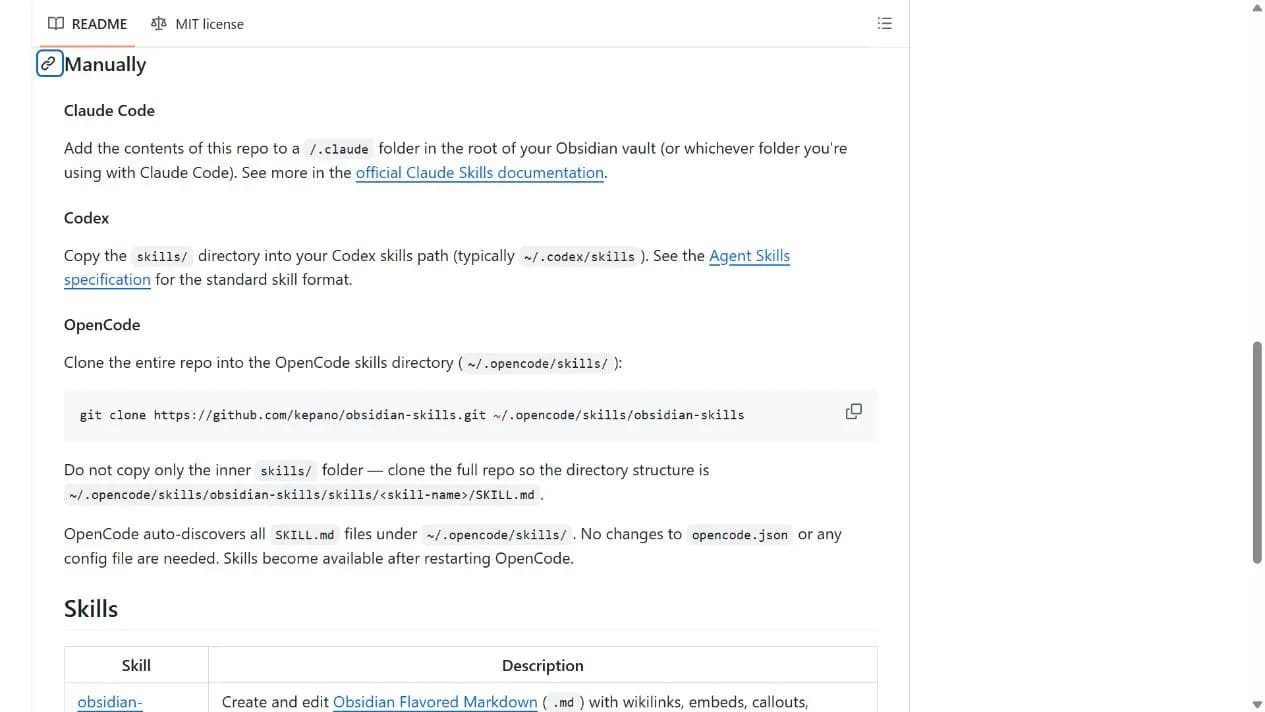
Task: Open the official Claude Skills documentation link
Action: tap(480, 172)
